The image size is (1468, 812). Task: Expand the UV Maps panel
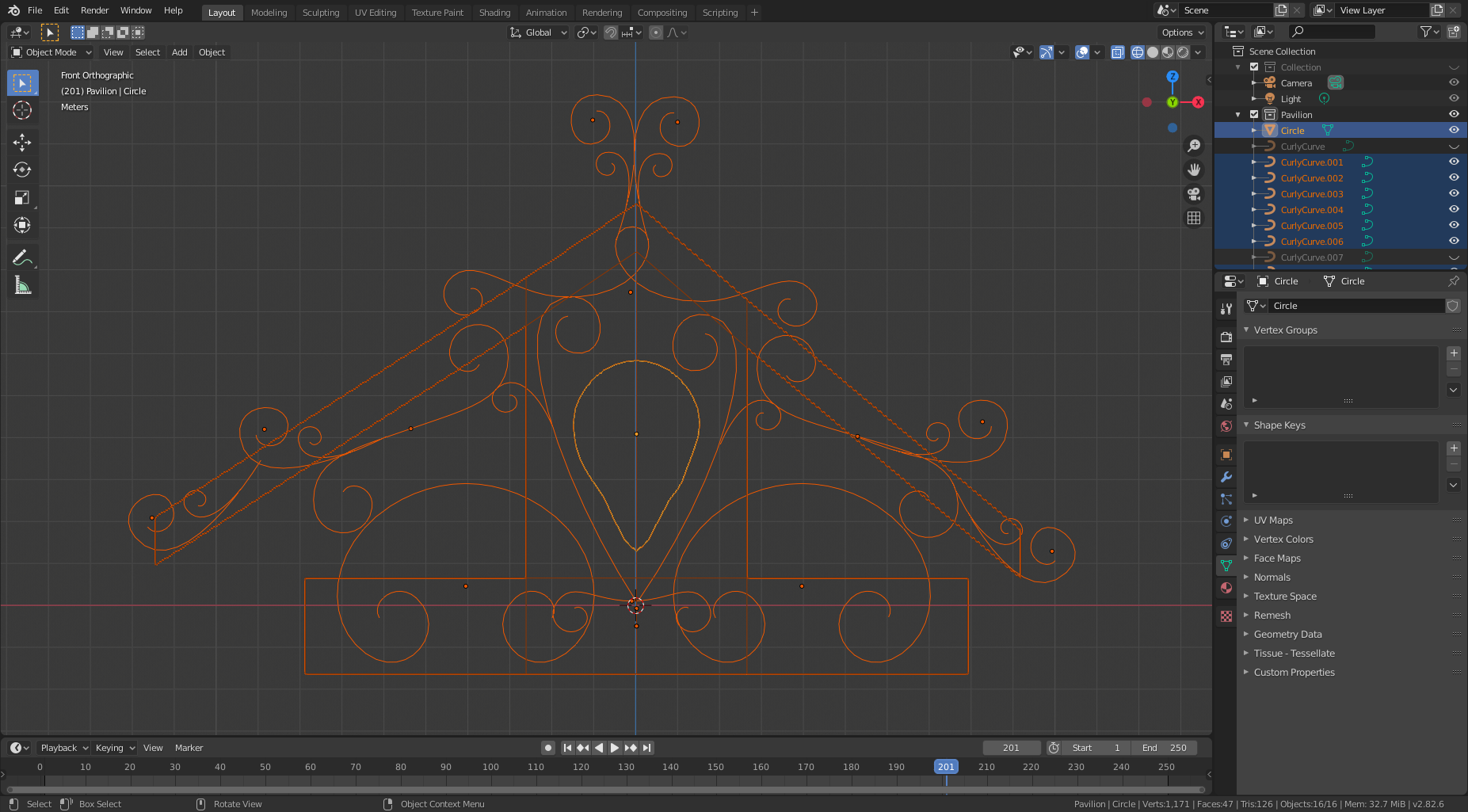coord(1273,520)
